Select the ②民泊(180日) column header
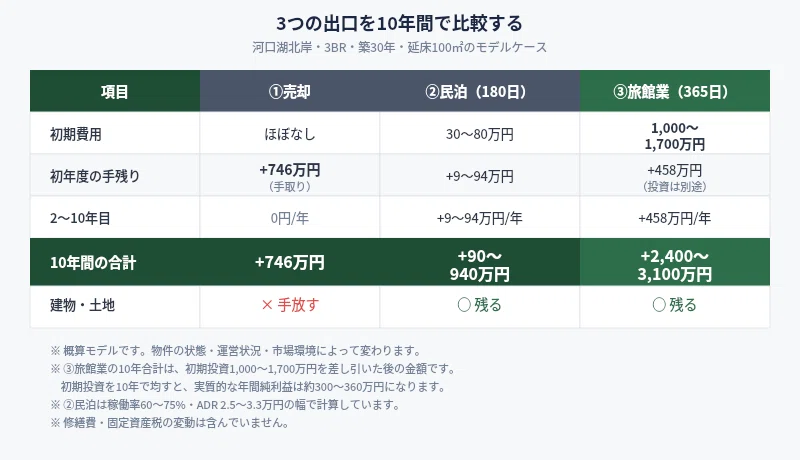800x460 pixels. point(480,91)
